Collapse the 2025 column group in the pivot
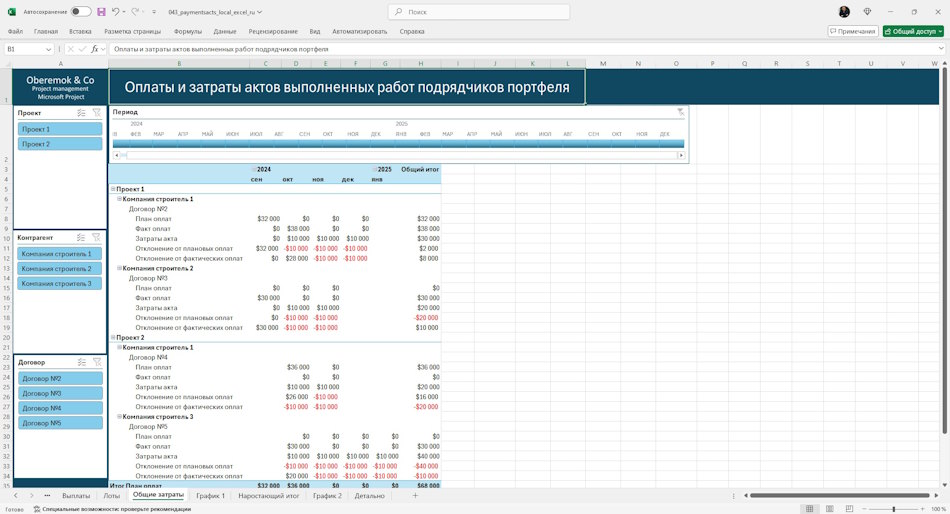 pyautogui.click(x=375, y=170)
